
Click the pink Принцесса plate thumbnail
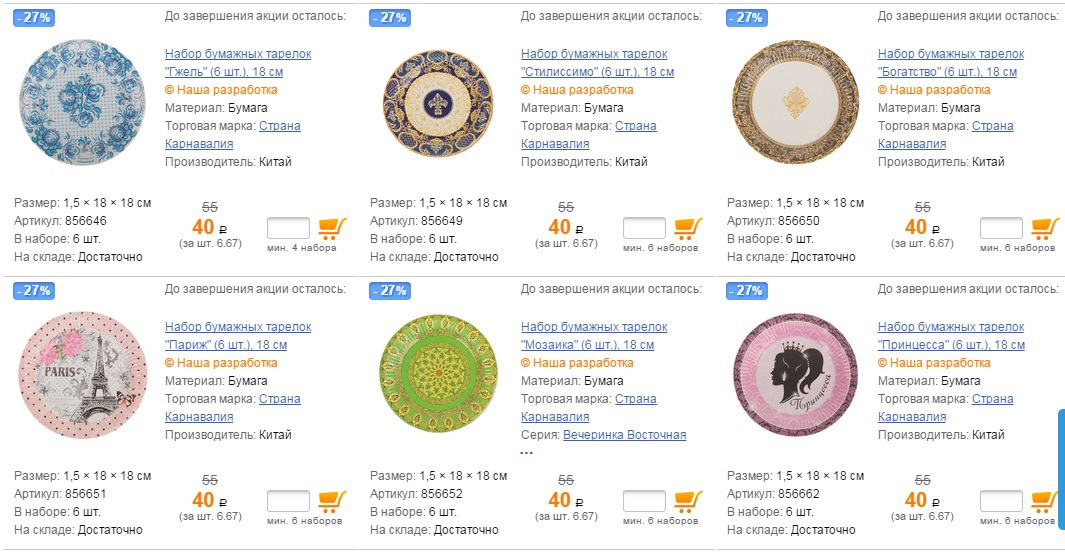tap(795, 374)
